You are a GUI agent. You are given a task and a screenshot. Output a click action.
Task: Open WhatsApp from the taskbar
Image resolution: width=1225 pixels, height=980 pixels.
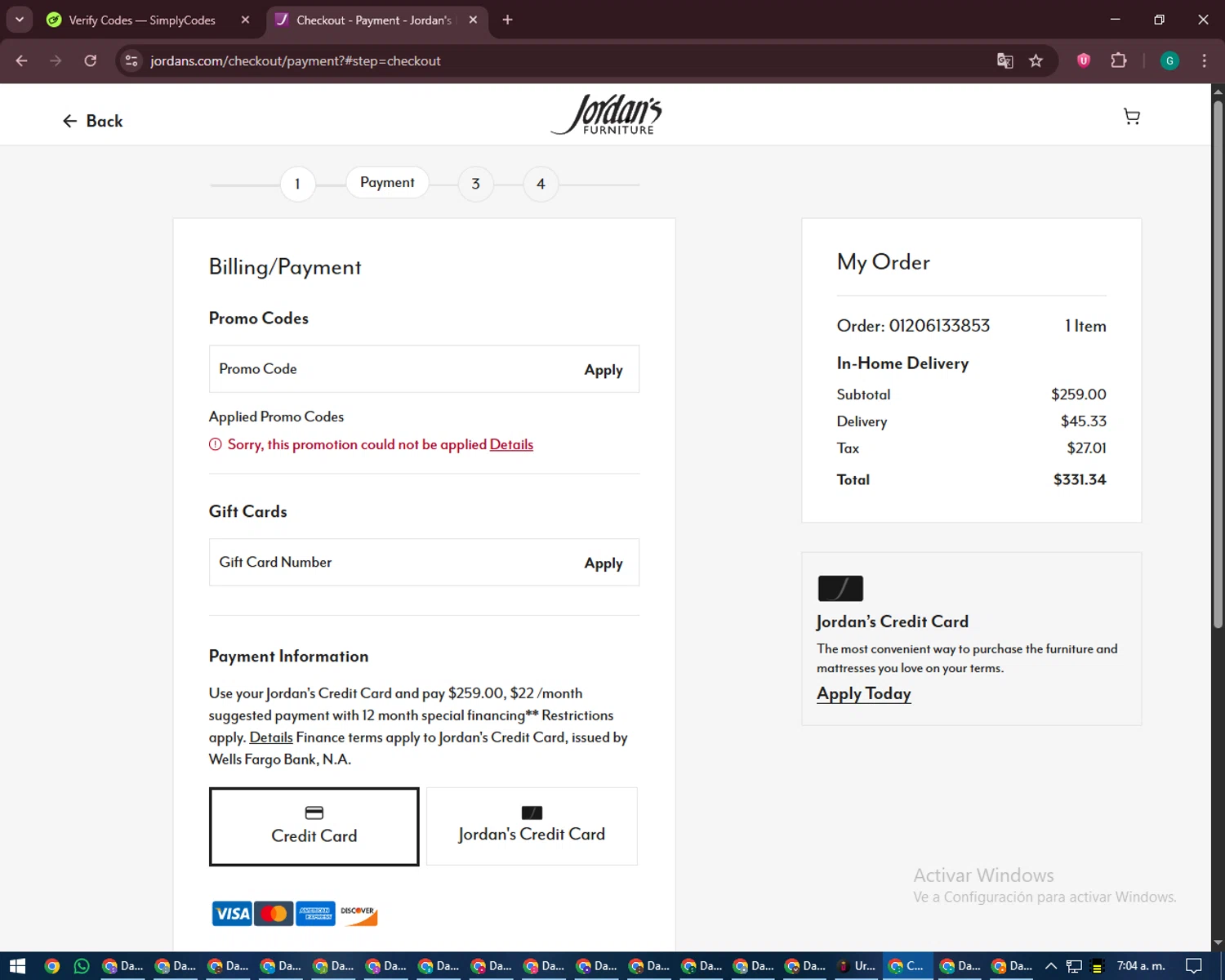click(x=82, y=966)
